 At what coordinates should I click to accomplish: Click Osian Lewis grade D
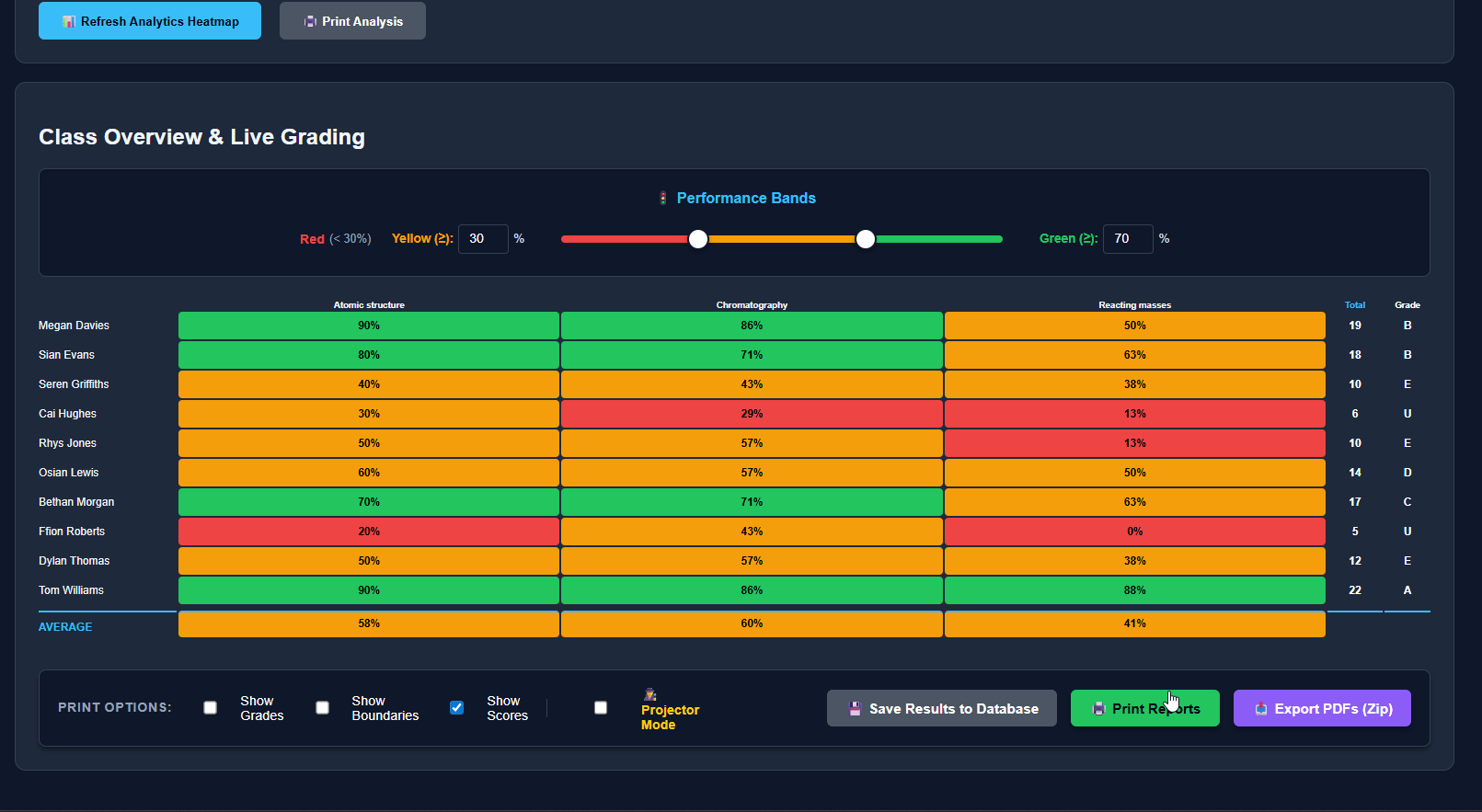click(x=1407, y=473)
